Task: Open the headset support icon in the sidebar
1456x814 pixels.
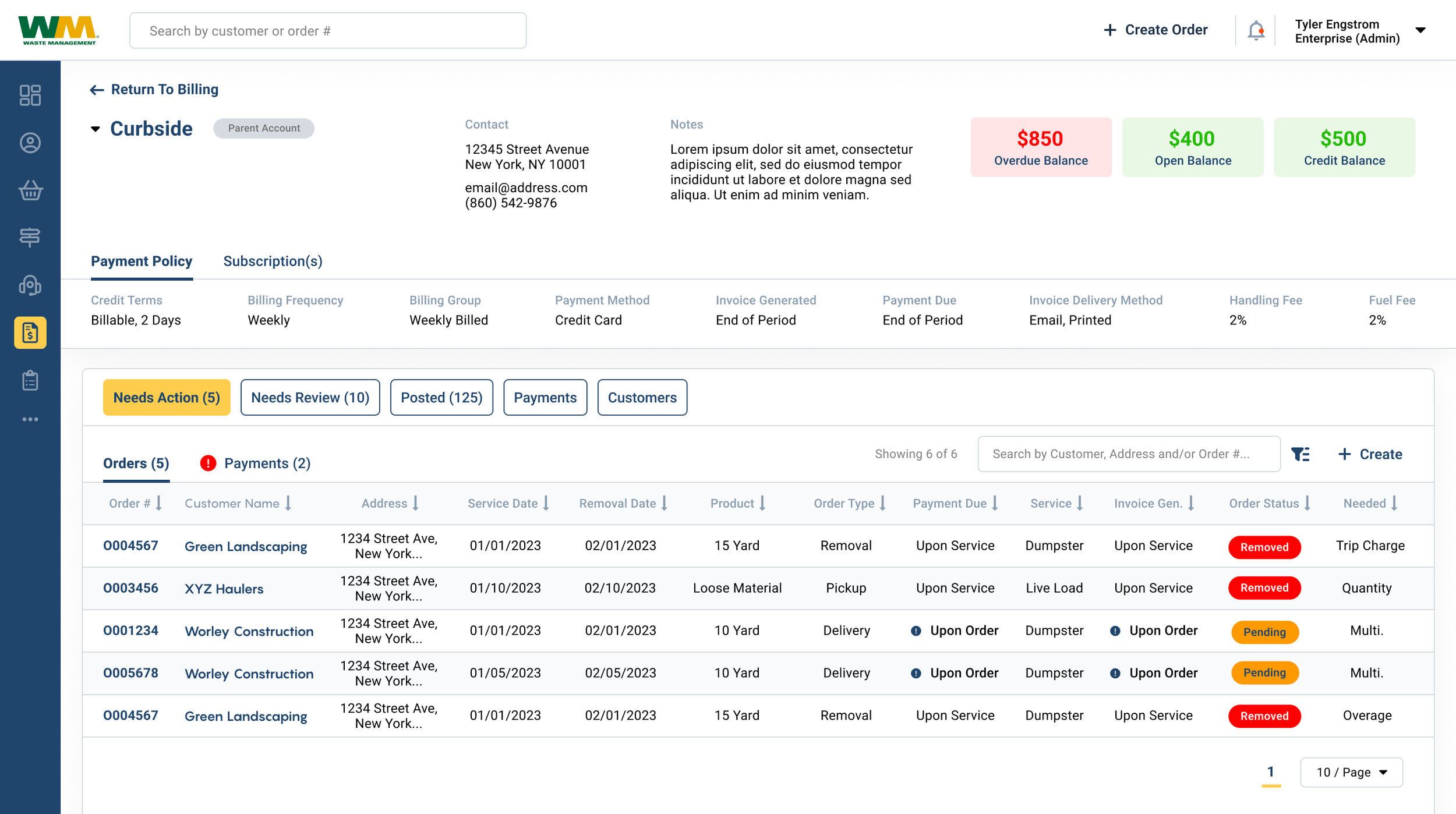Action: 30,285
